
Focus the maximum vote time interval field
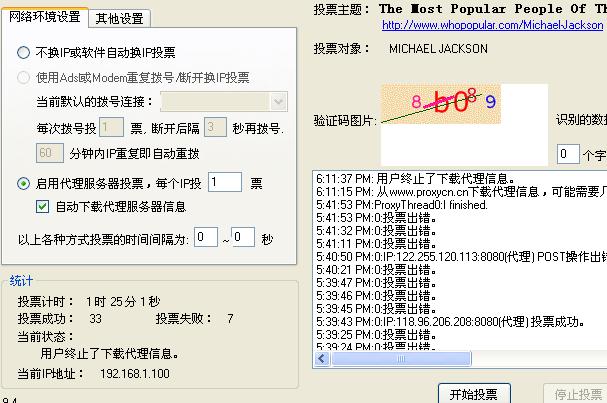[x=243, y=238]
